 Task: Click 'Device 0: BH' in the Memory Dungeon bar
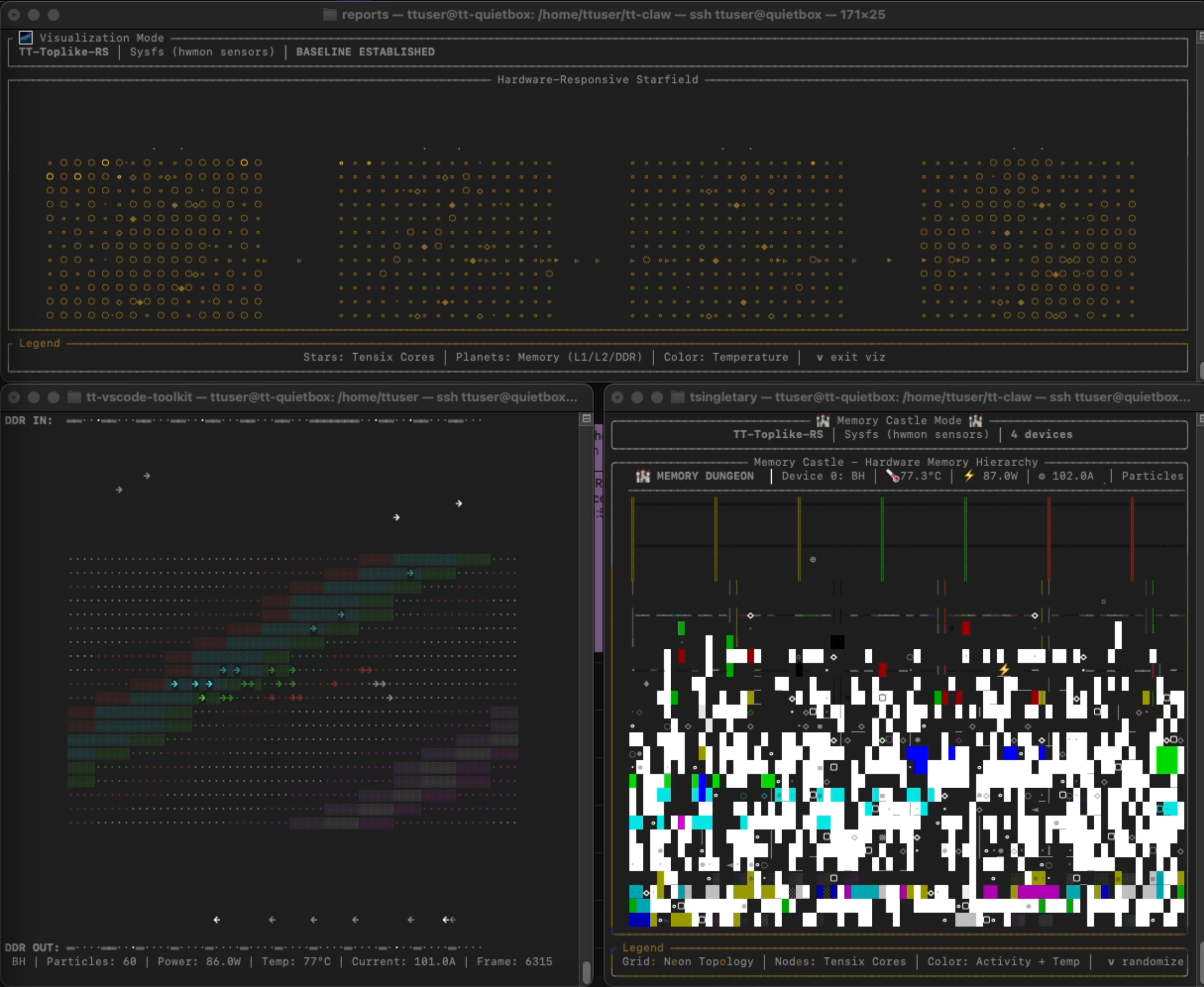pyautogui.click(x=823, y=476)
